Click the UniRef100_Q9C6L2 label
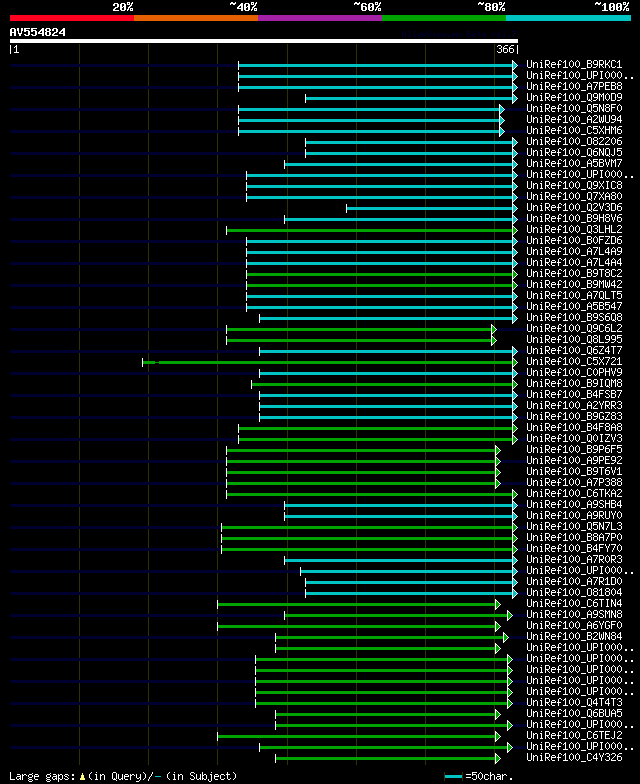The width and height of the screenshot is (640, 784). click(x=574, y=328)
